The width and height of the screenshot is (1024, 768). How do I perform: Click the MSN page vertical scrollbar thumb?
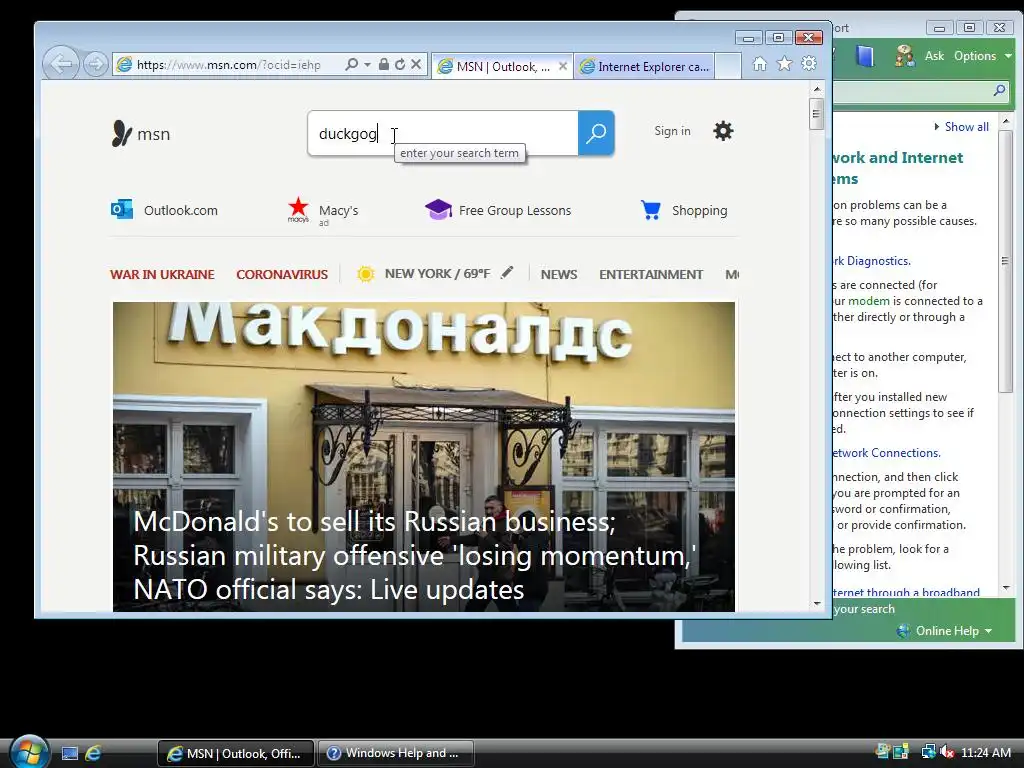[x=816, y=114]
